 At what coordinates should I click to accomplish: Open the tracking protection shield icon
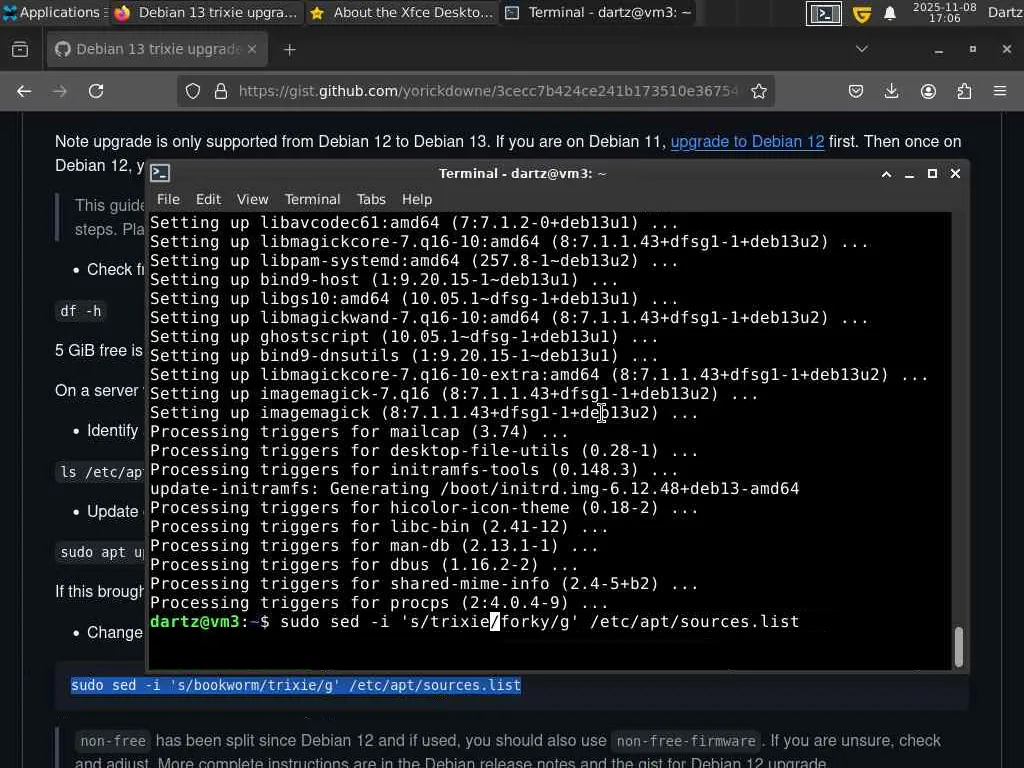pyautogui.click(x=193, y=91)
